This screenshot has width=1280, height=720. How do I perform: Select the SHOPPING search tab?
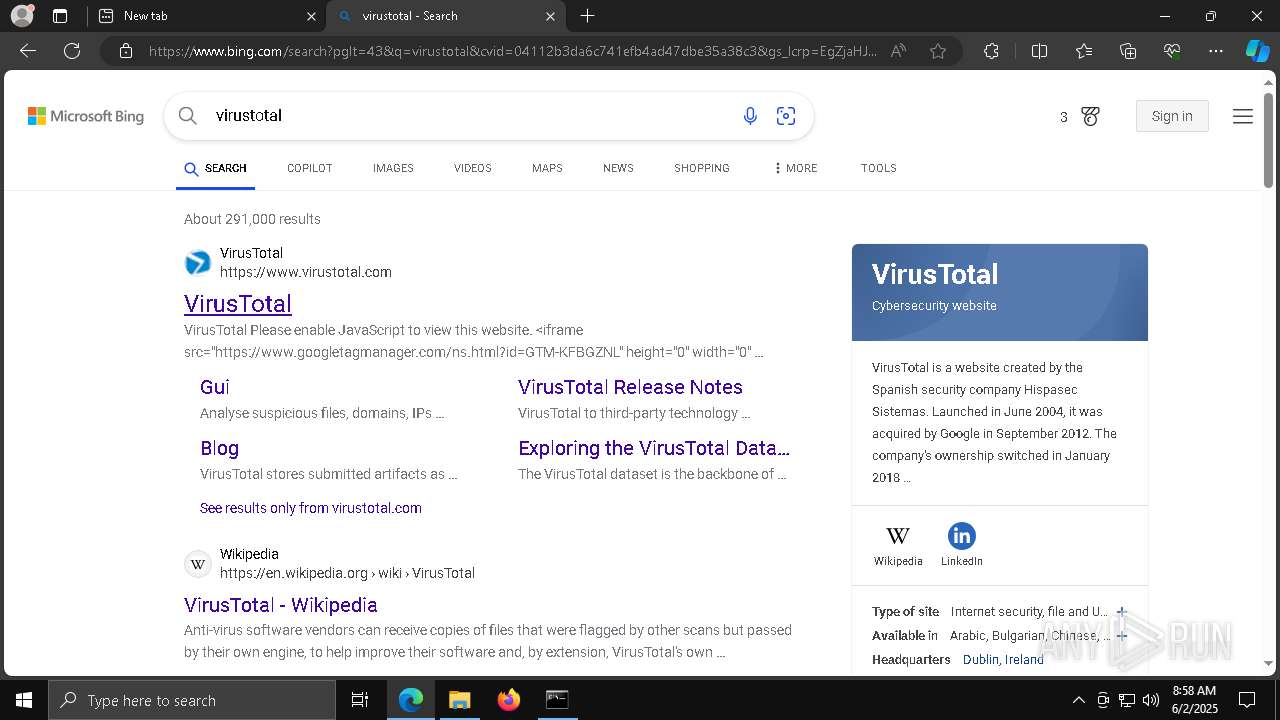tap(701, 168)
